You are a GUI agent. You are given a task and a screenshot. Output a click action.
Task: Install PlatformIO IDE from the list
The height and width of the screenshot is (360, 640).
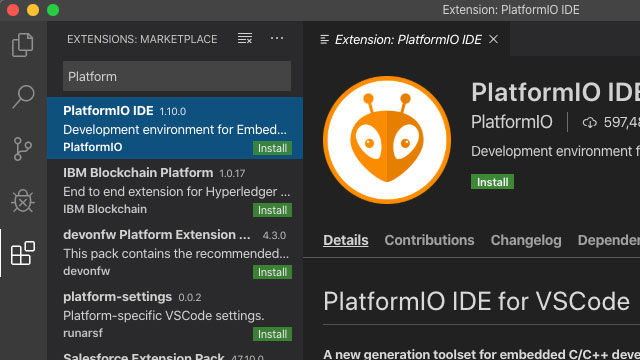click(272, 148)
